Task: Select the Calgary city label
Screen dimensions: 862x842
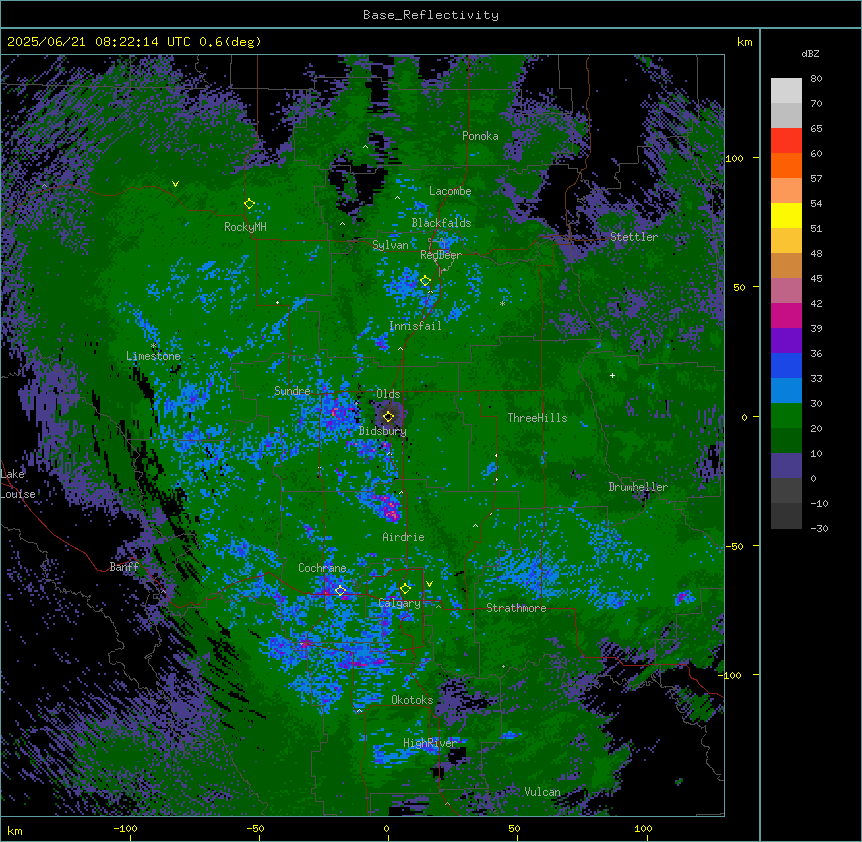Action: tap(399, 603)
